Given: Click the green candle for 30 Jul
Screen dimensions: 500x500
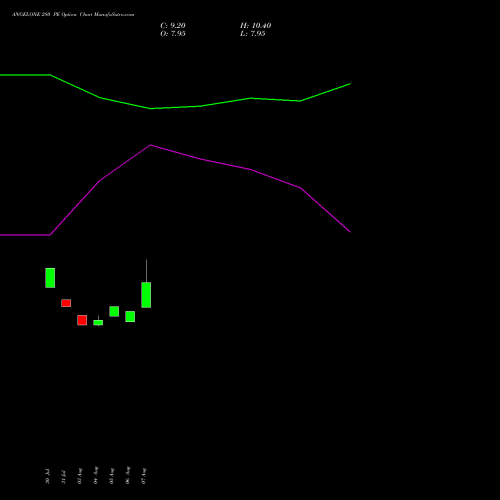Looking at the screenshot, I should (50, 278).
